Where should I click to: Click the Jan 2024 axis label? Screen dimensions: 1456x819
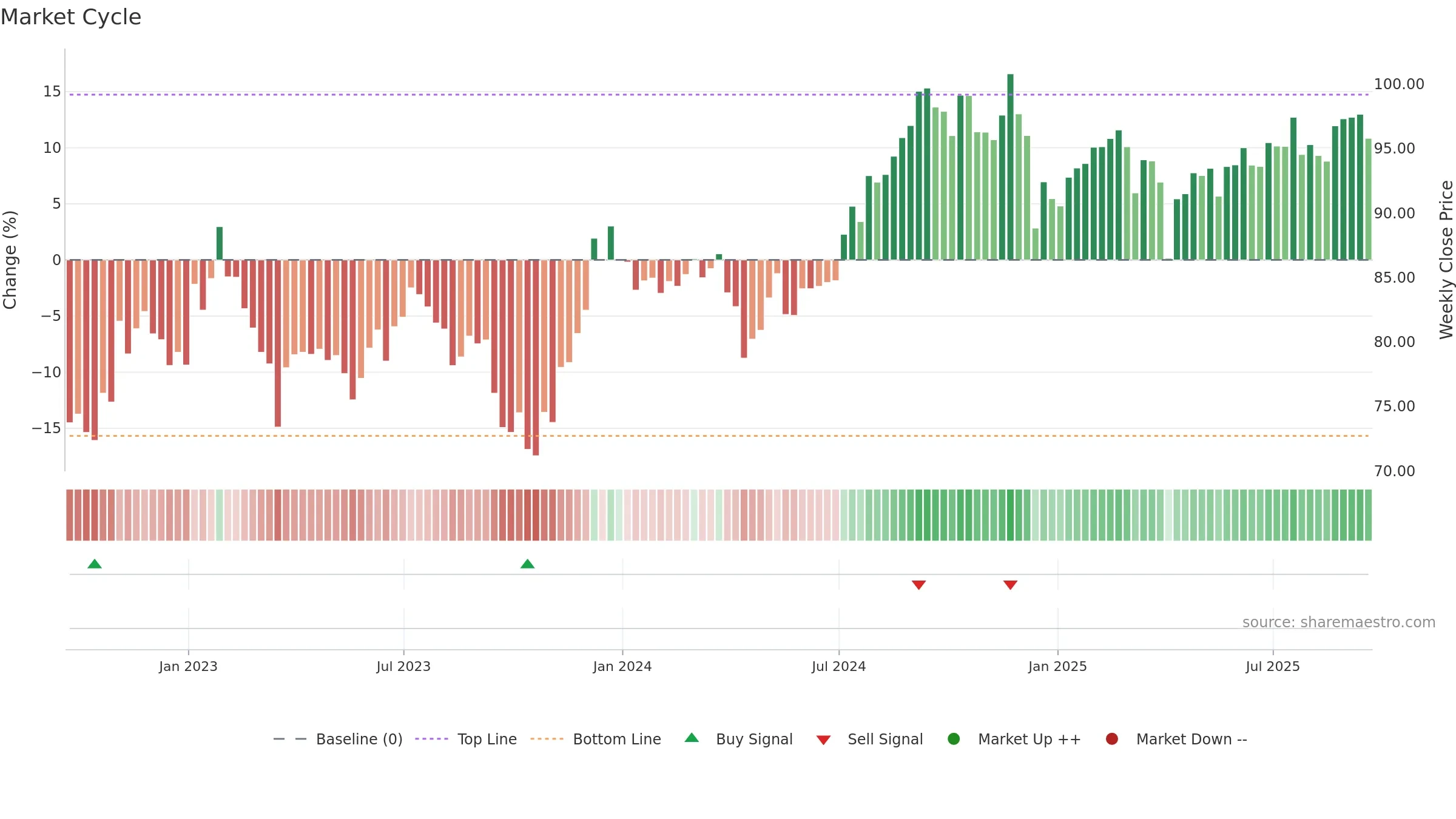[x=622, y=666]
